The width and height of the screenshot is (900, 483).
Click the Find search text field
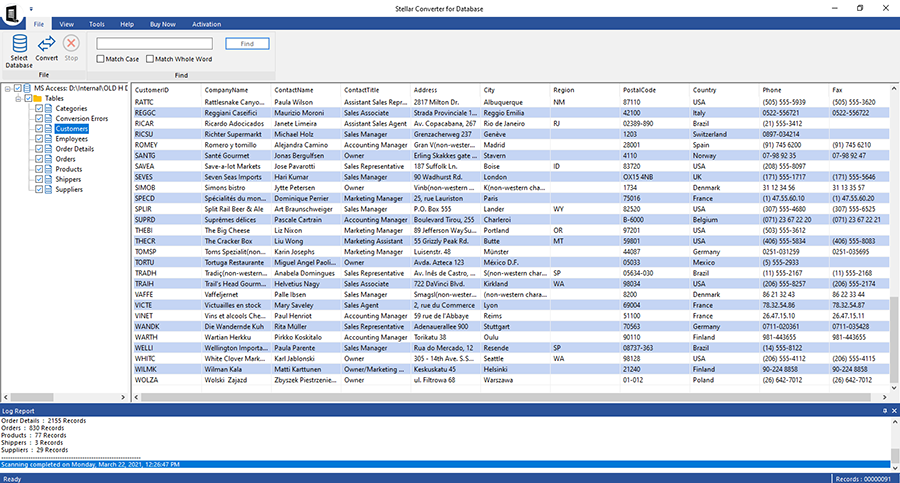(x=154, y=44)
